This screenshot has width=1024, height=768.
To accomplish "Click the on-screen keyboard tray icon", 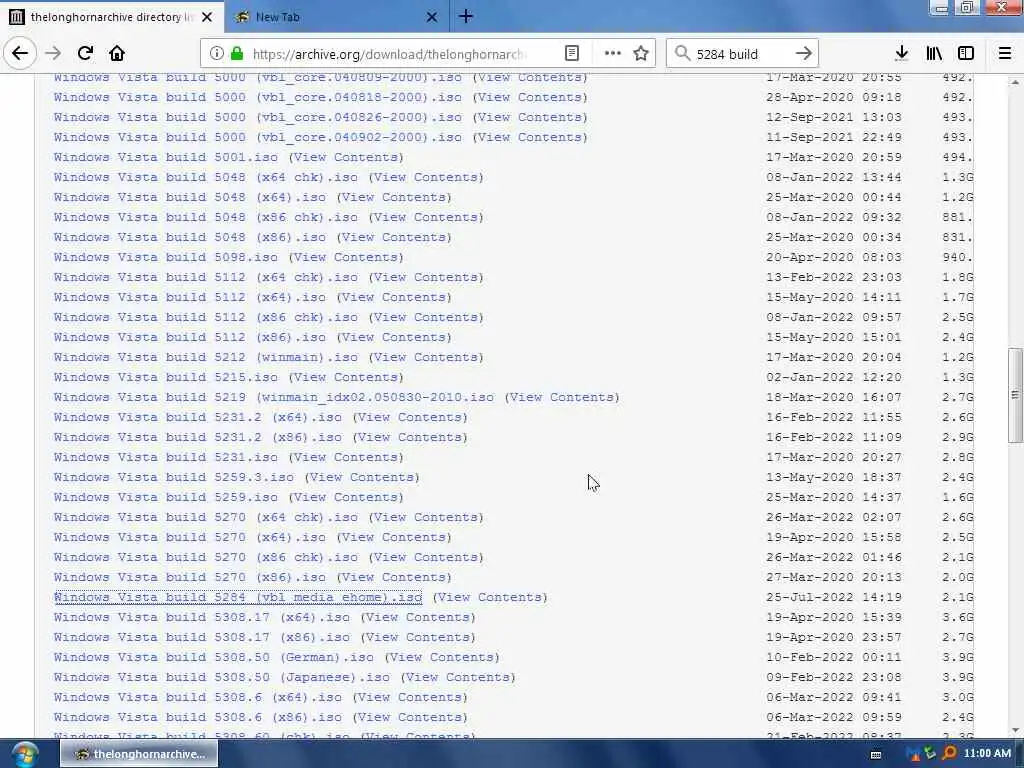I will pos(876,754).
